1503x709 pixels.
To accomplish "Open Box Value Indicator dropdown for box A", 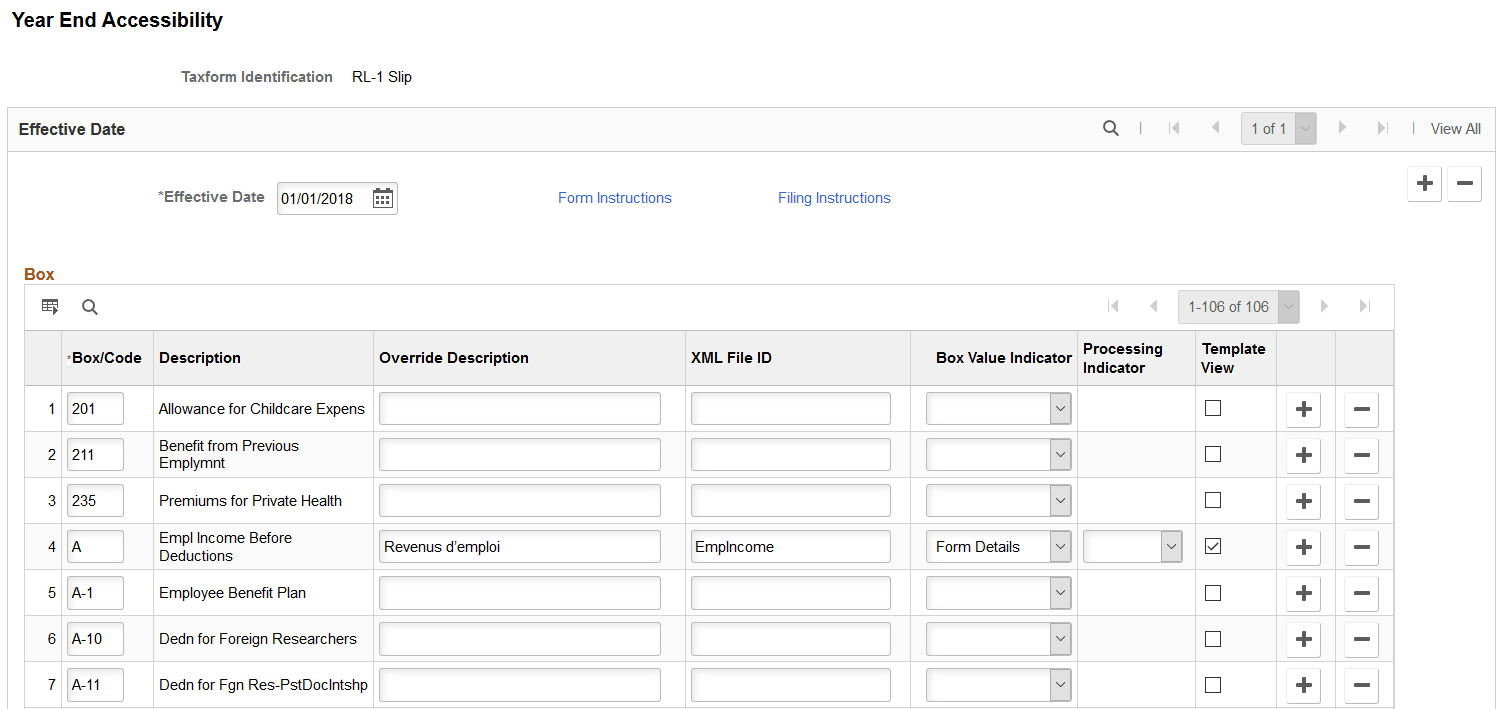I will pos(998,547).
